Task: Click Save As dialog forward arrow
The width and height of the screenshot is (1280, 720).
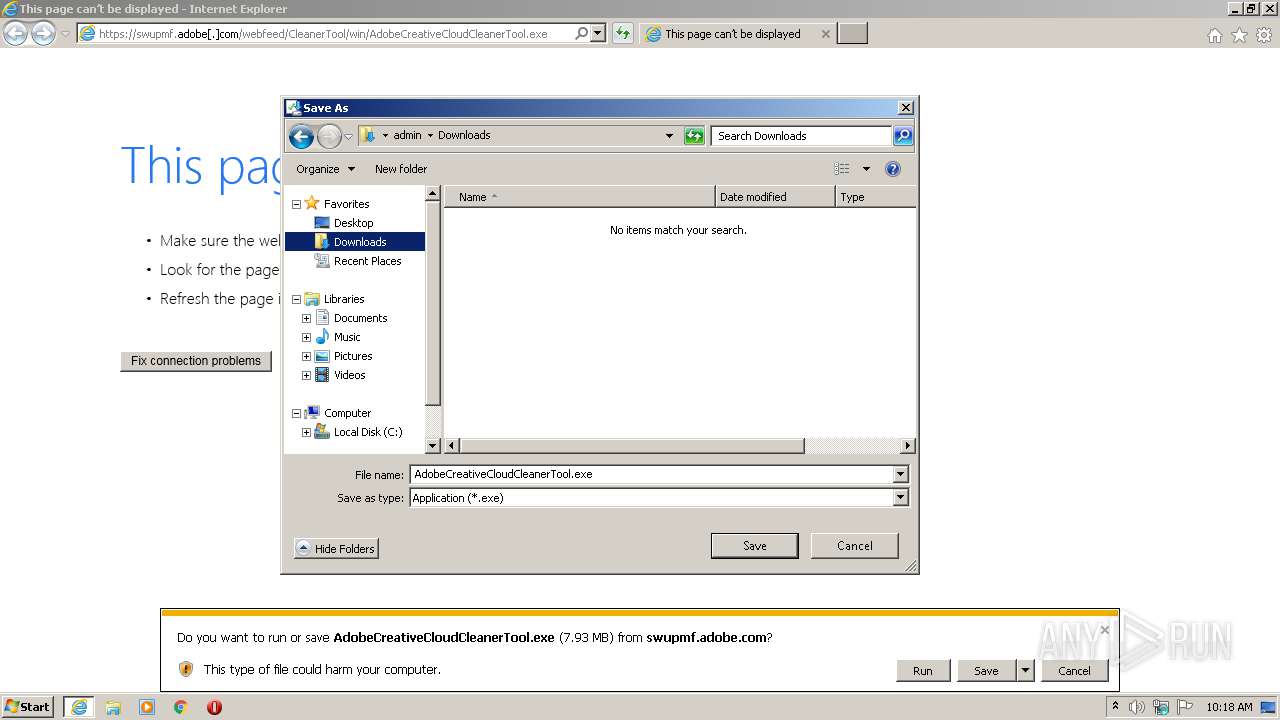Action: pos(329,136)
